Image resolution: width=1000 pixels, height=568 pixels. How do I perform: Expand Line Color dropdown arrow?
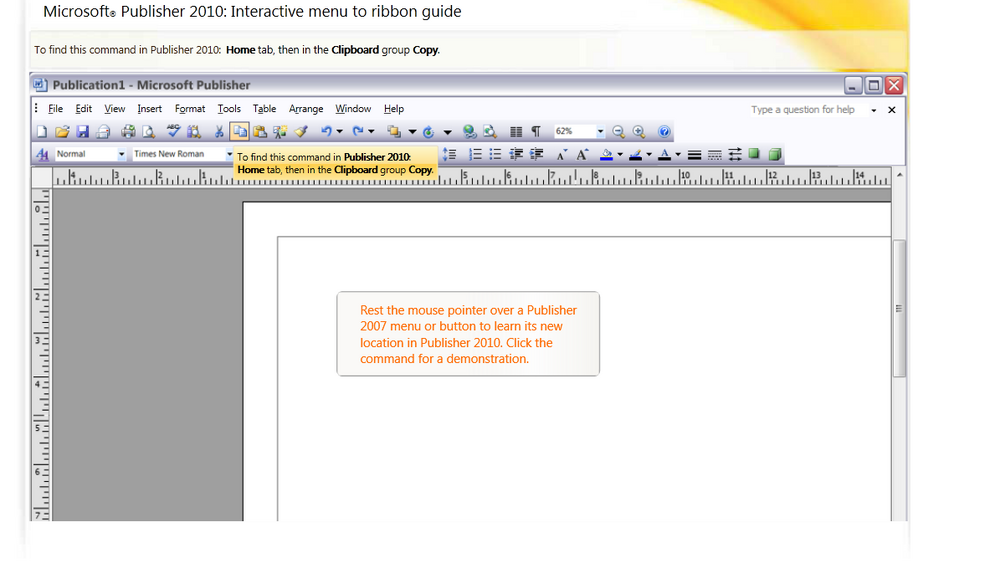(x=649, y=154)
